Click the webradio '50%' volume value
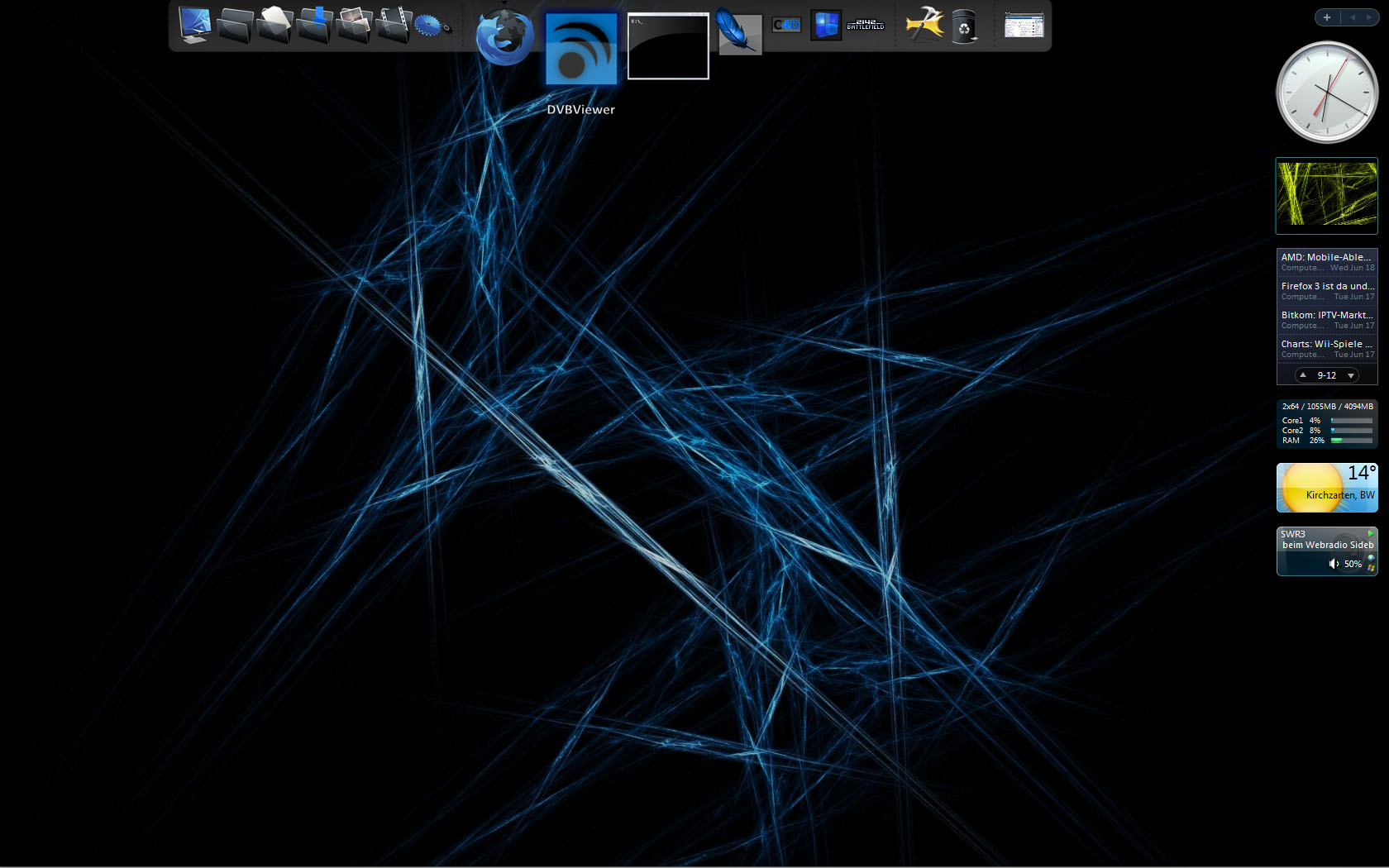The width and height of the screenshot is (1389, 868). click(1353, 564)
